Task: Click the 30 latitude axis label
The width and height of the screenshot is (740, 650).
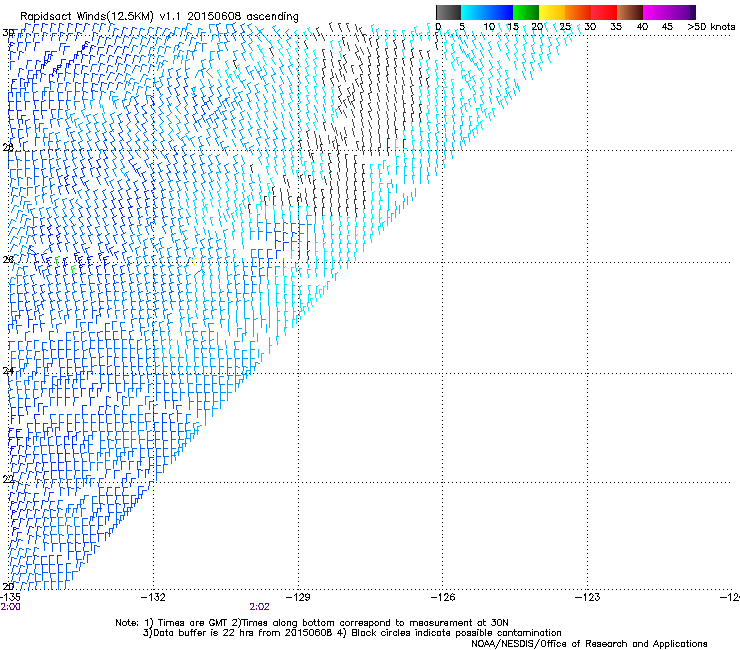Action: tap(8, 33)
